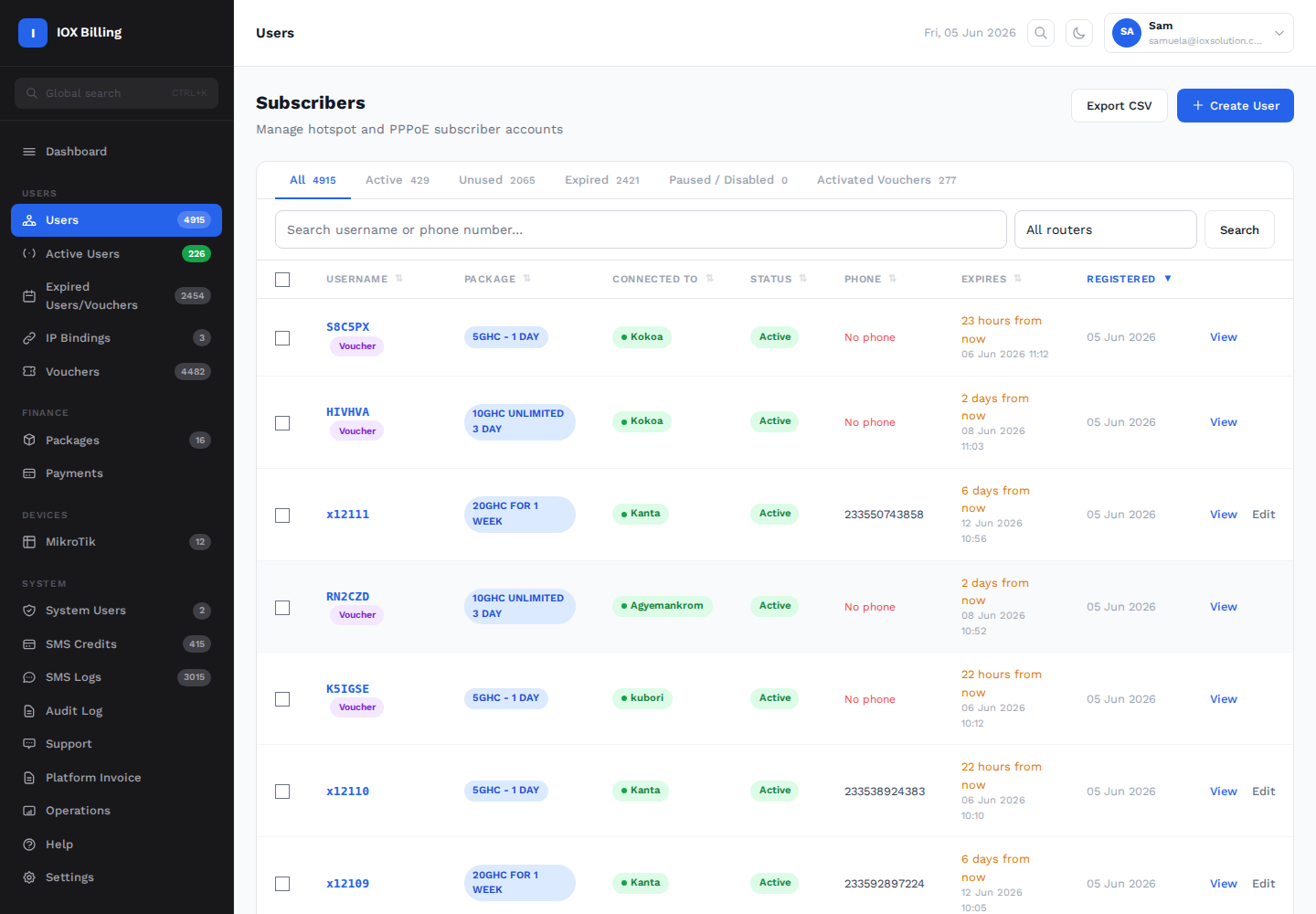The image size is (1316, 914).
Task: Sort by Package column arrows
Action: coord(527,279)
